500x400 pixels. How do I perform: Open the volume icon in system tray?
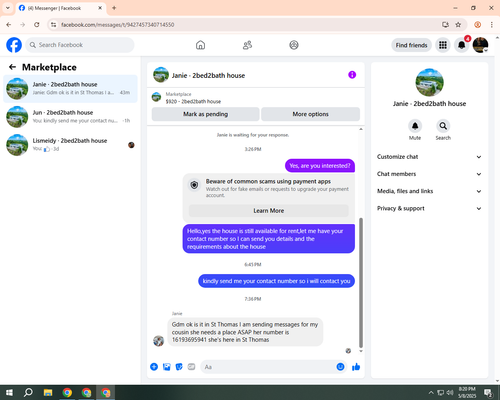click(450, 393)
